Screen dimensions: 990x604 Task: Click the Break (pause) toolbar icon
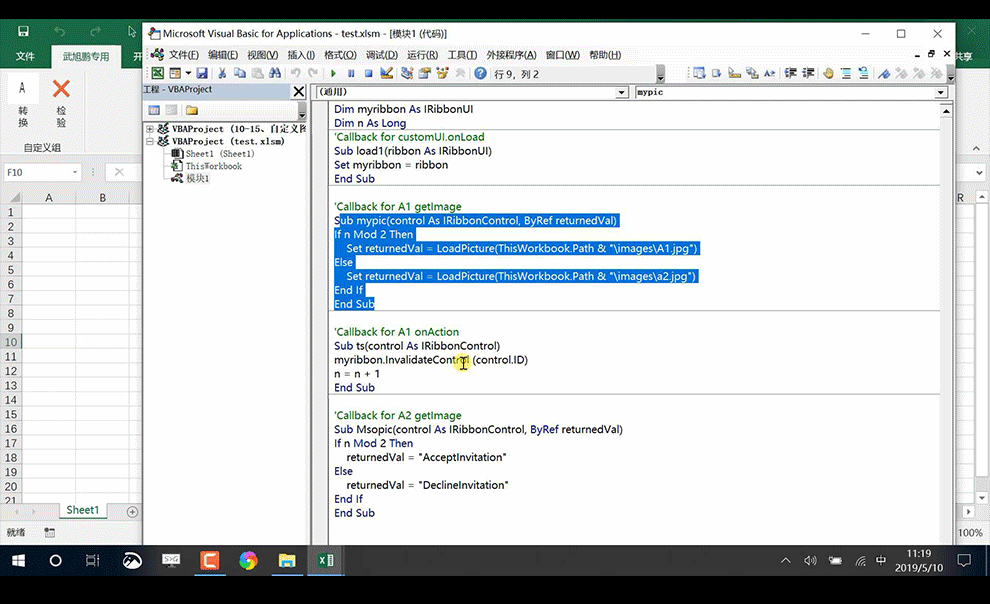[x=351, y=73]
